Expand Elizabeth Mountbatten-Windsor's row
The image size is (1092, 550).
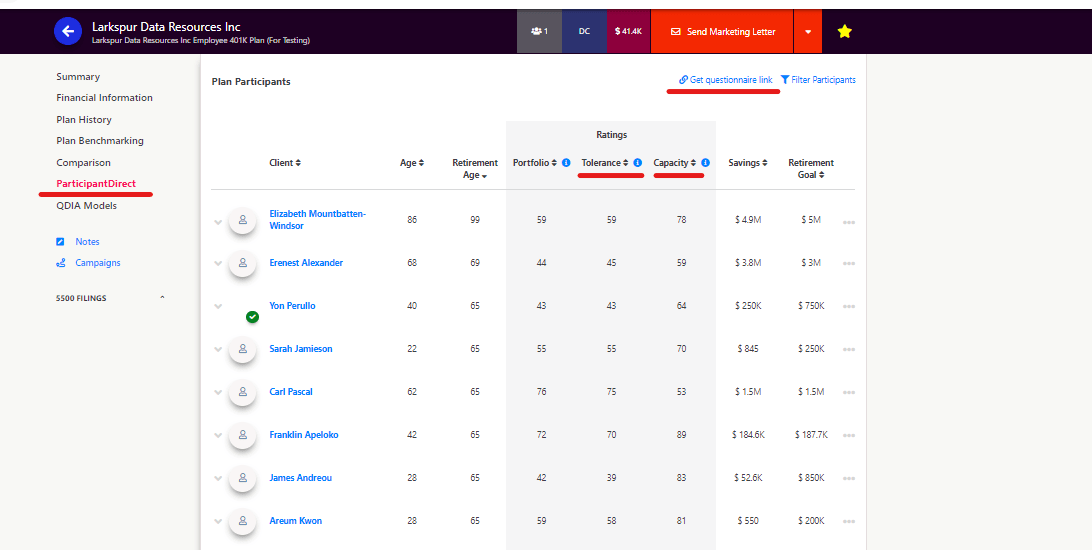click(218, 221)
